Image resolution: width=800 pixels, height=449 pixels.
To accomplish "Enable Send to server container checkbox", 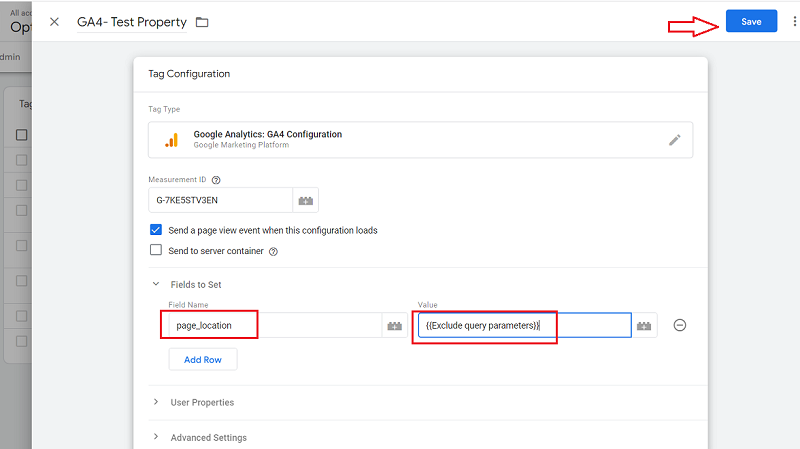I will pyautogui.click(x=156, y=250).
